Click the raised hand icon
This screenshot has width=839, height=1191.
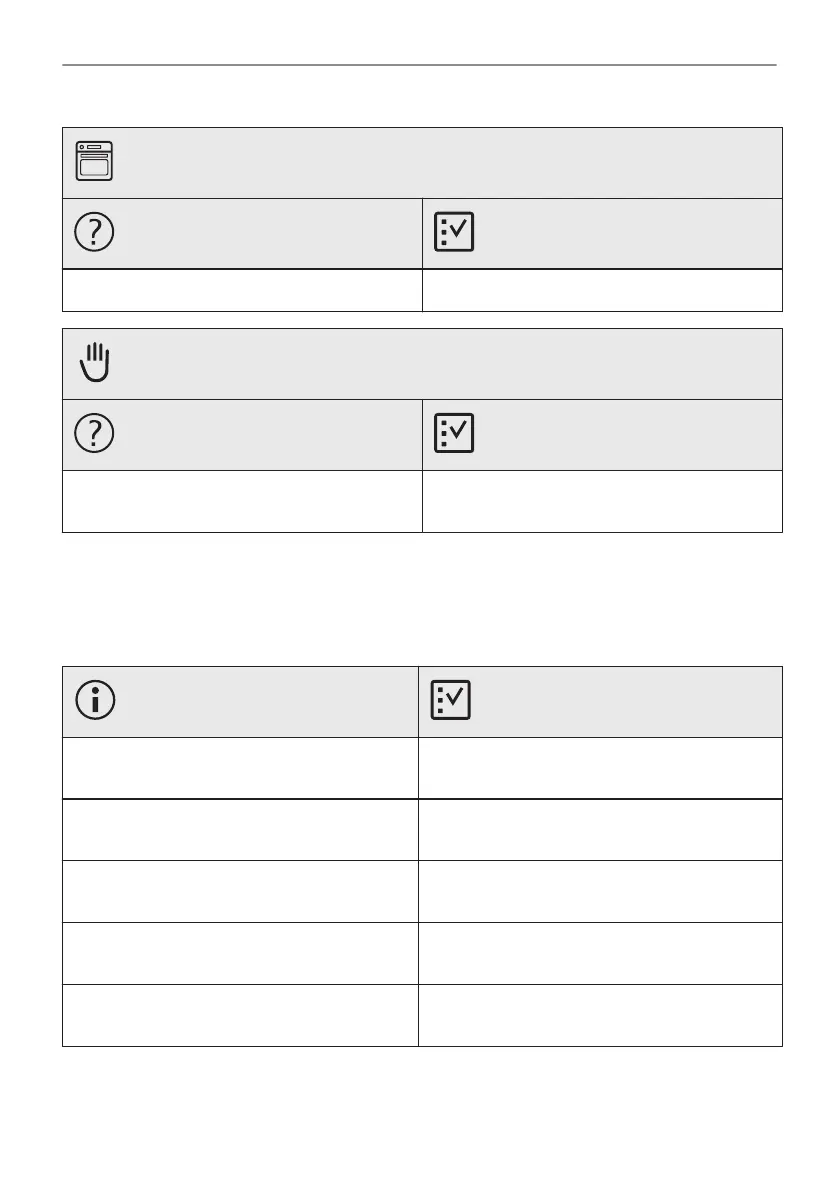pos(94,362)
